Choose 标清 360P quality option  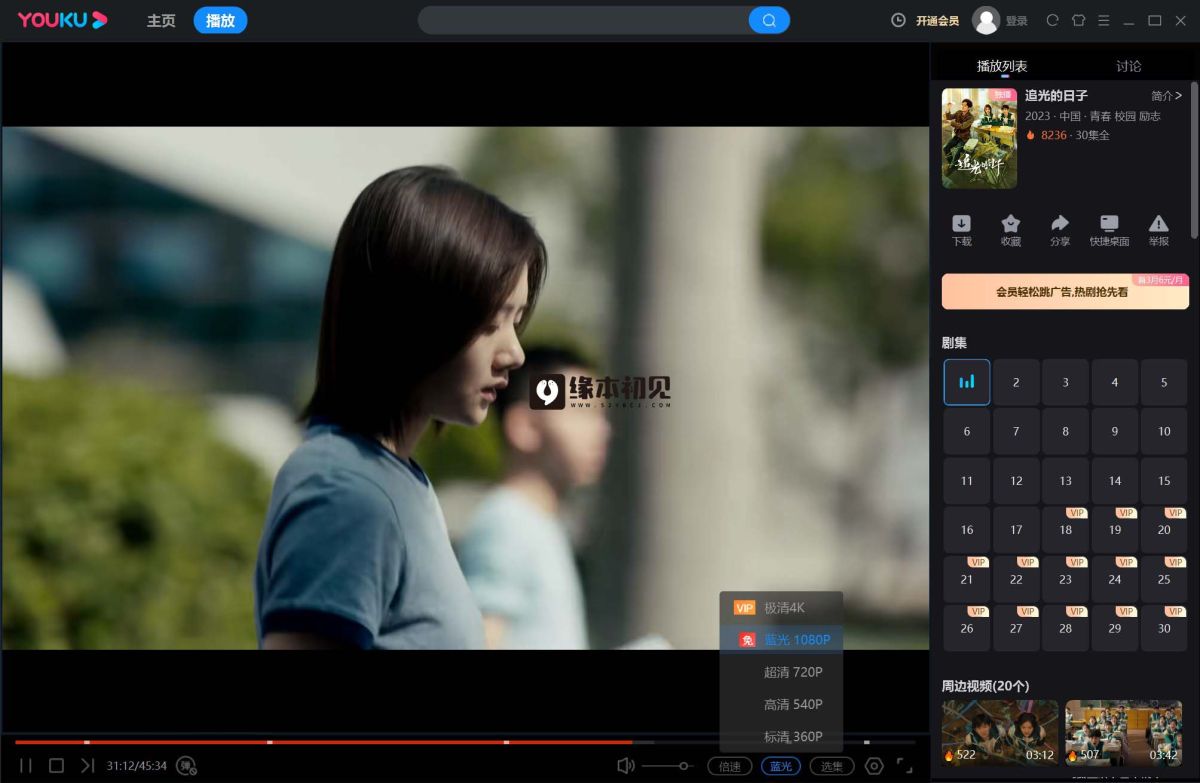click(x=781, y=736)
